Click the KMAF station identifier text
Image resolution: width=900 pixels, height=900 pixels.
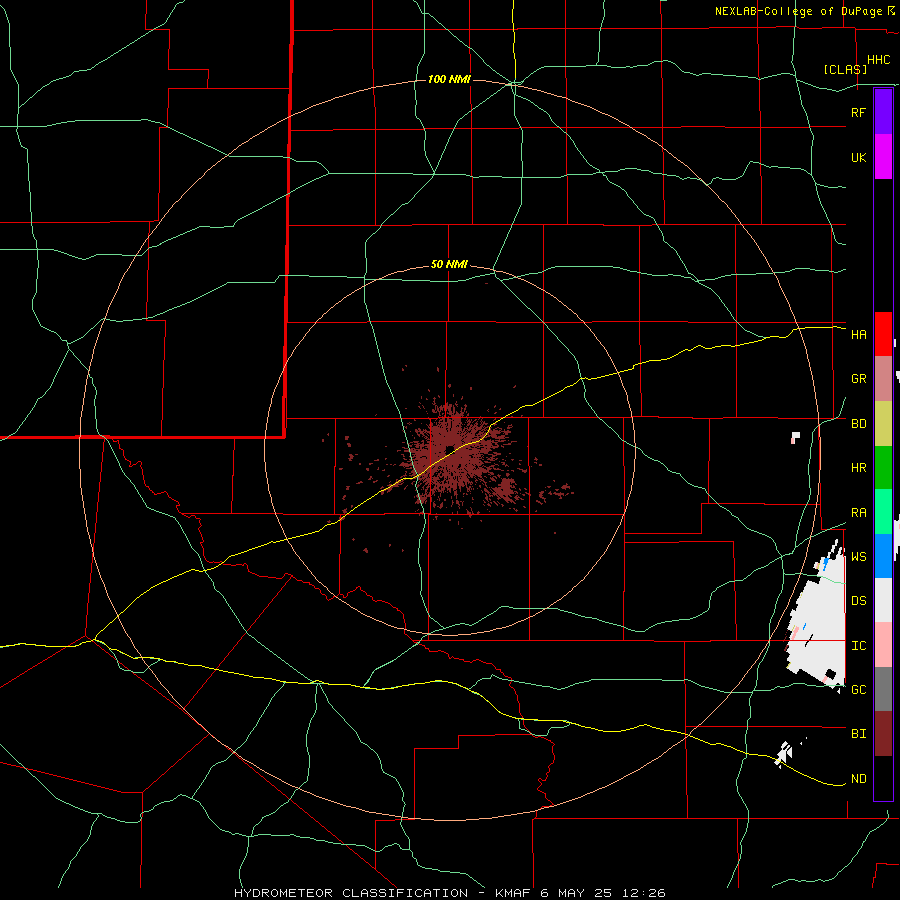pos(513,893)
